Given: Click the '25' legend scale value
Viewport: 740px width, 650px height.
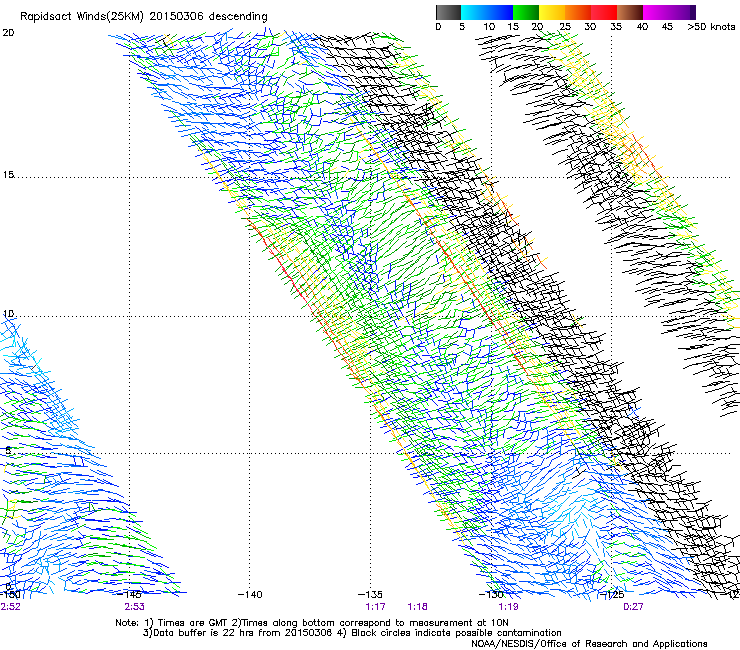Looking at the screenshot, I should (564, 26).
